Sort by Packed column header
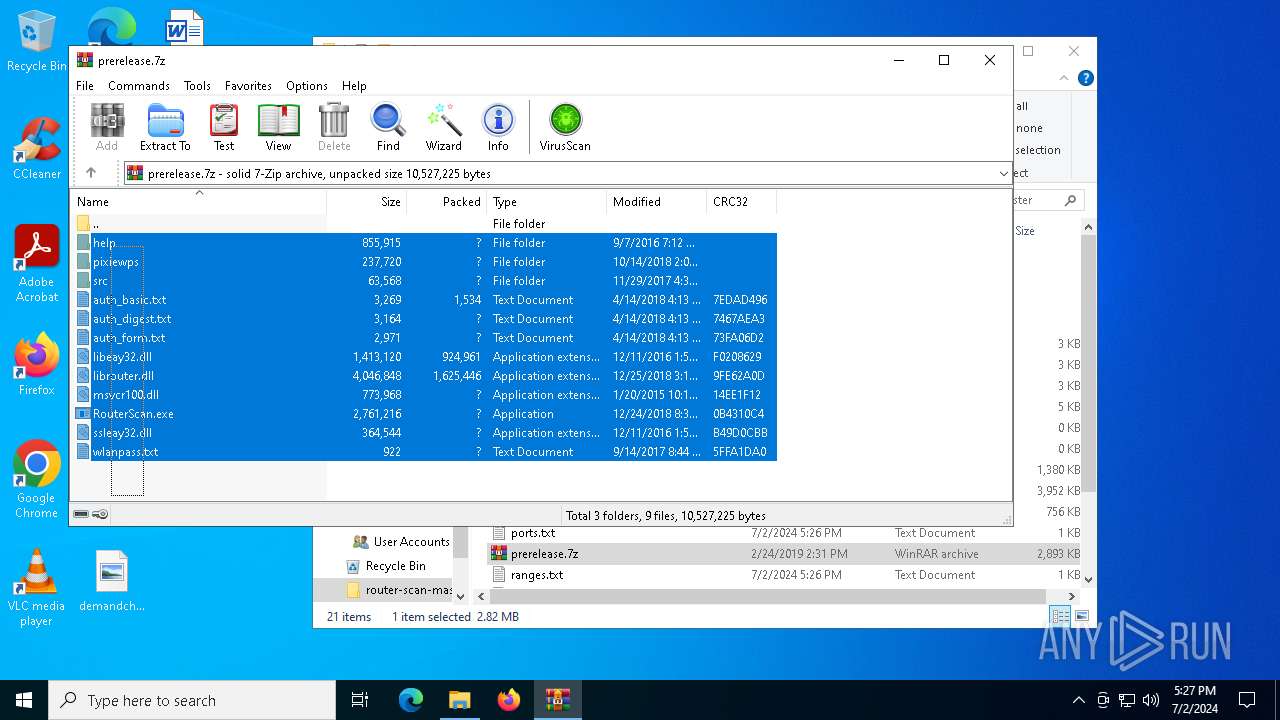1280x720 pixels. point(447,202)
